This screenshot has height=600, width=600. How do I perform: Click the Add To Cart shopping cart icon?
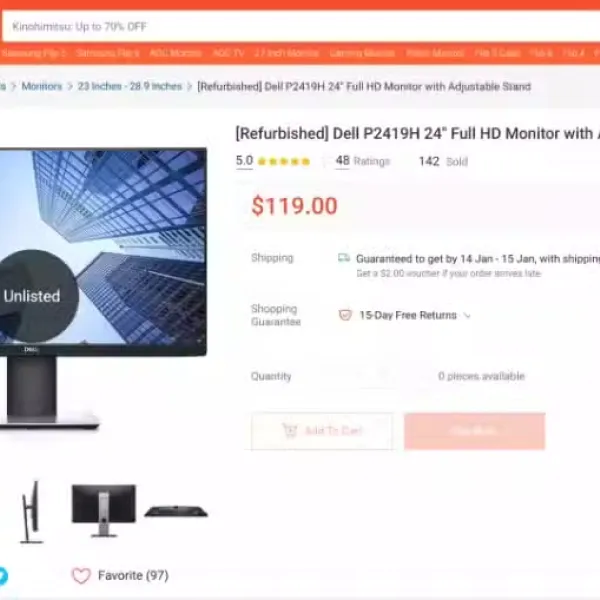[x=290, y=430]
